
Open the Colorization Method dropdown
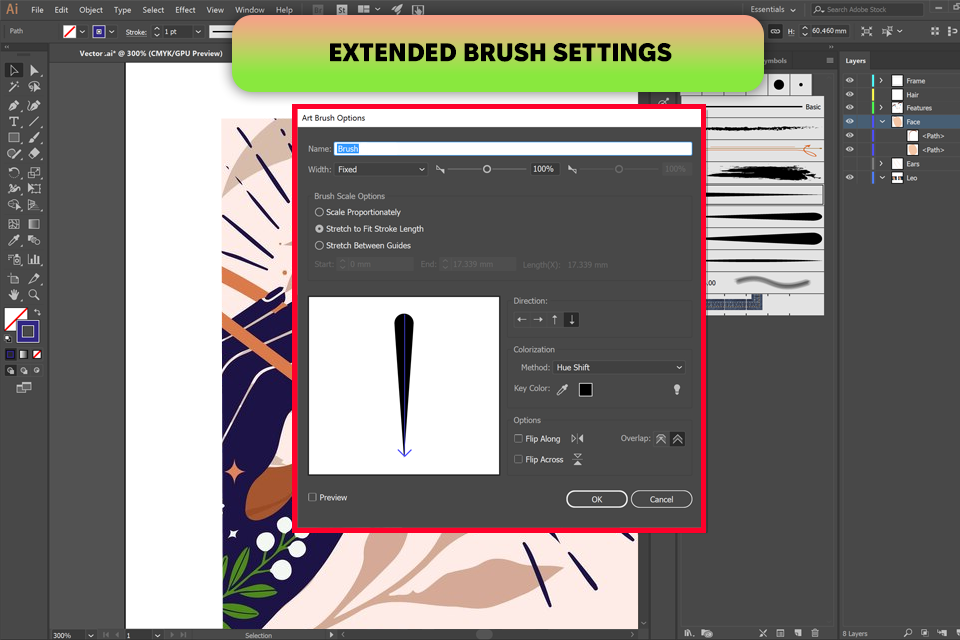pos(619,367)
